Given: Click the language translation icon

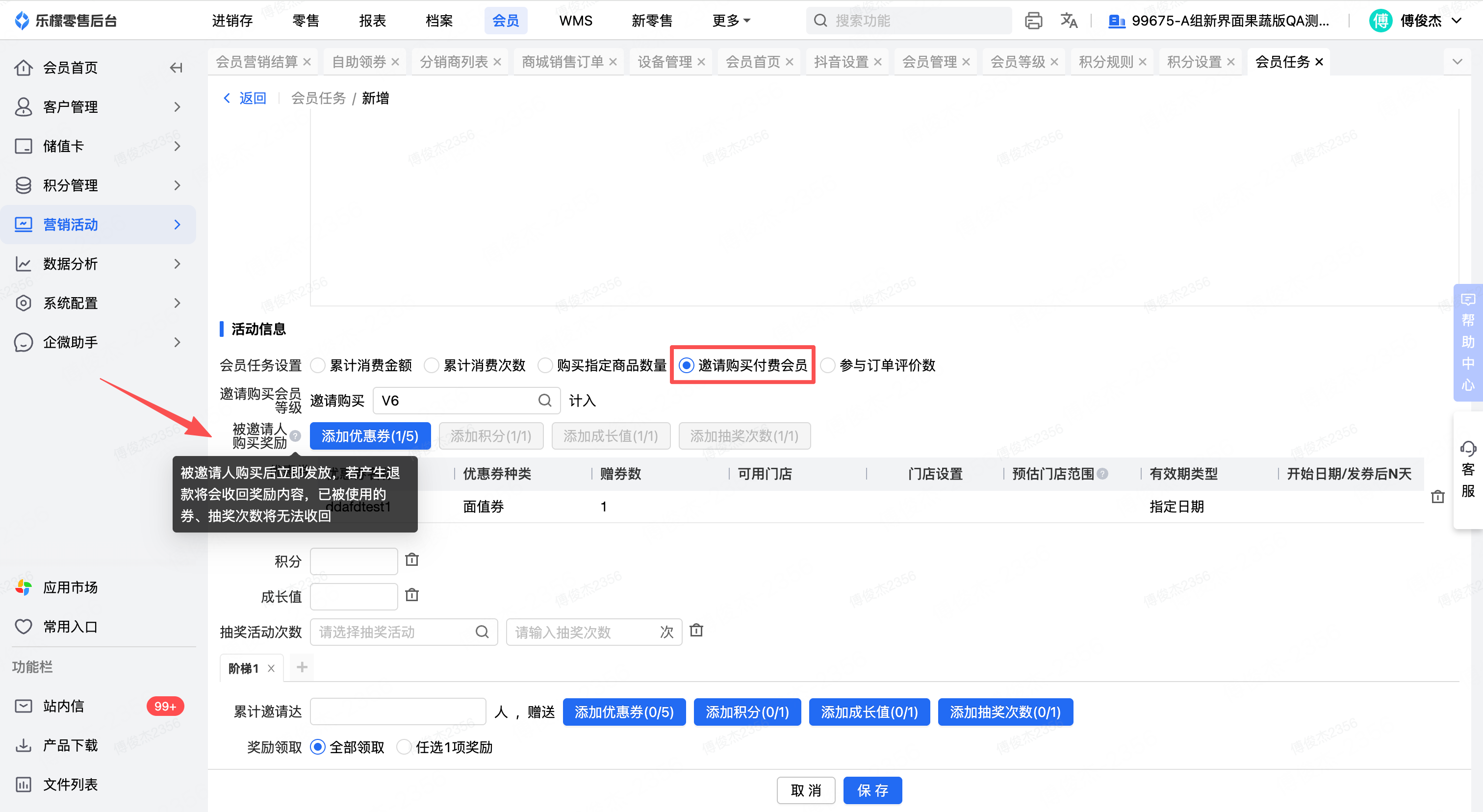Looking at the screenshot, I should (x=1069, y=21).
